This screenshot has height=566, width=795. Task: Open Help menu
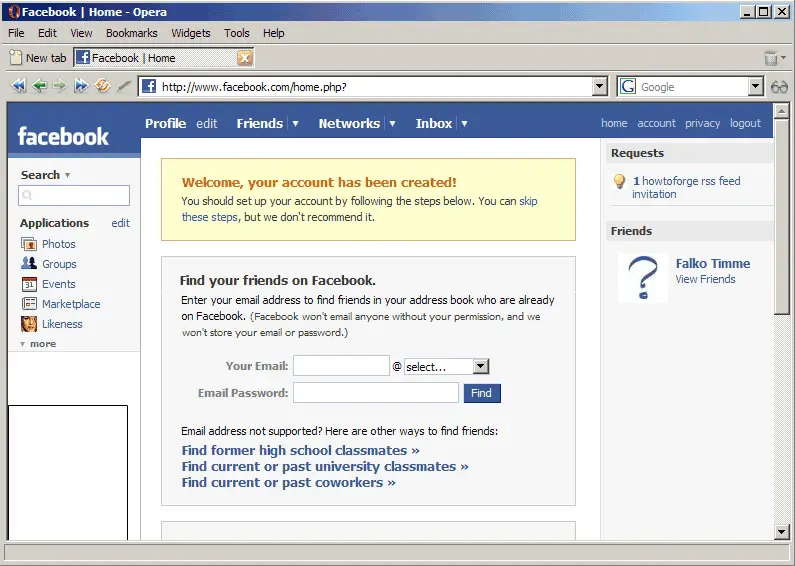click(274, 33)
